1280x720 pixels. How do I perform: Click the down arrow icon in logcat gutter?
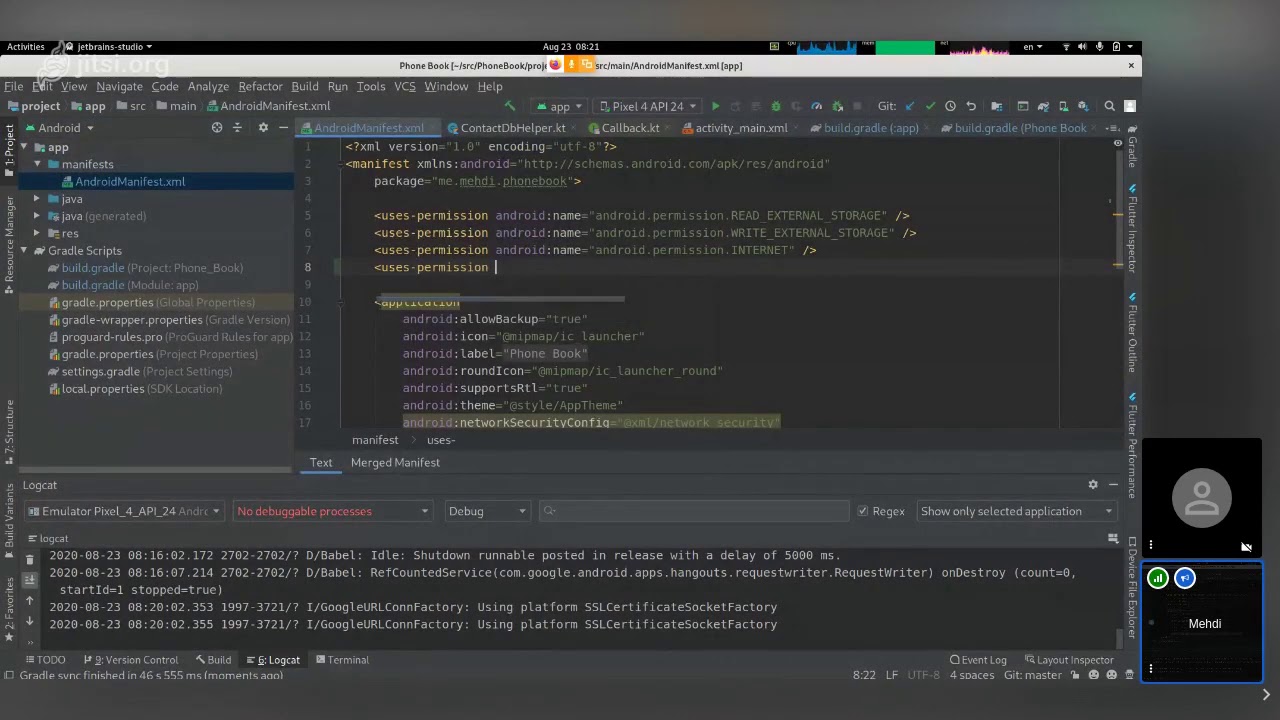click(x=29, y=621)
